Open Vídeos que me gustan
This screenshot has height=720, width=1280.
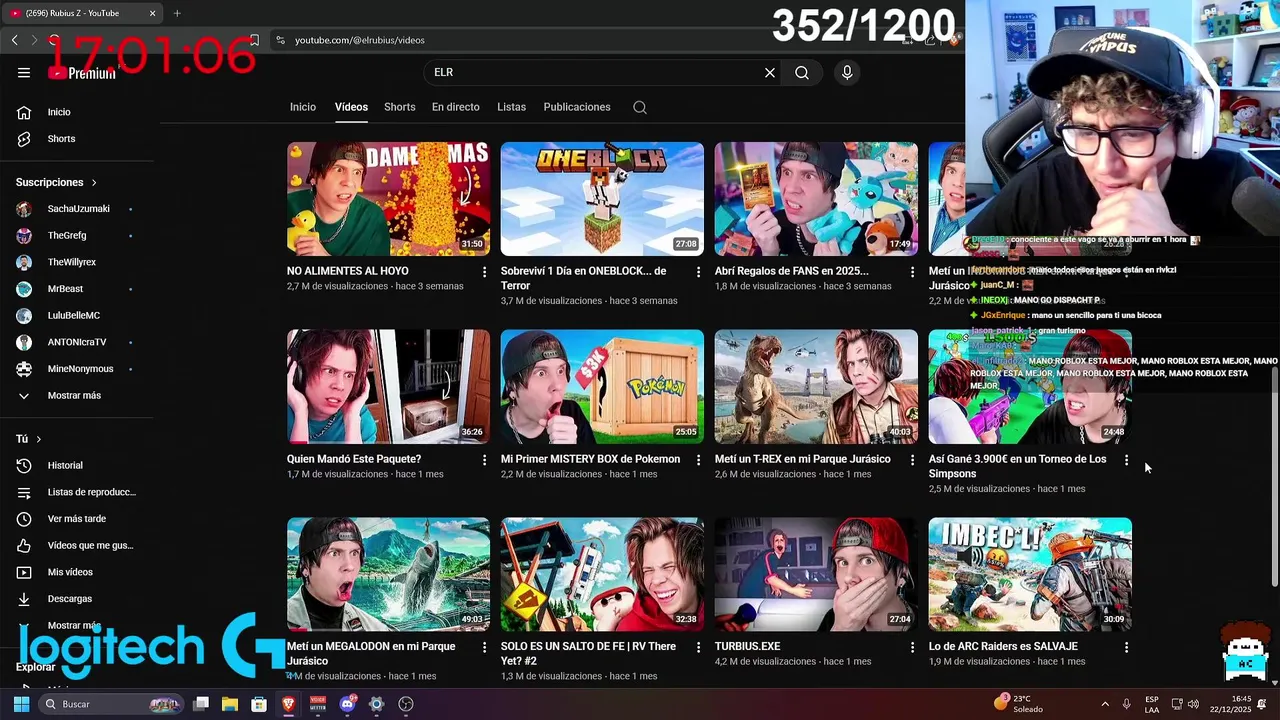(77, 545)
